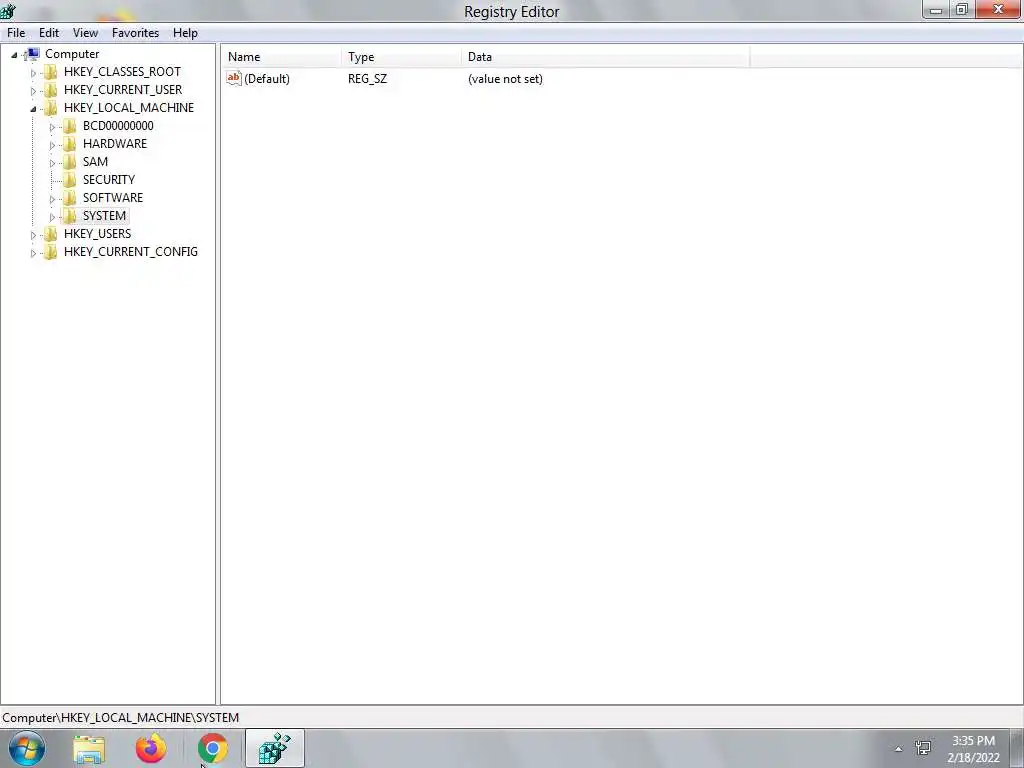Collapse the Computer root node

14,55
